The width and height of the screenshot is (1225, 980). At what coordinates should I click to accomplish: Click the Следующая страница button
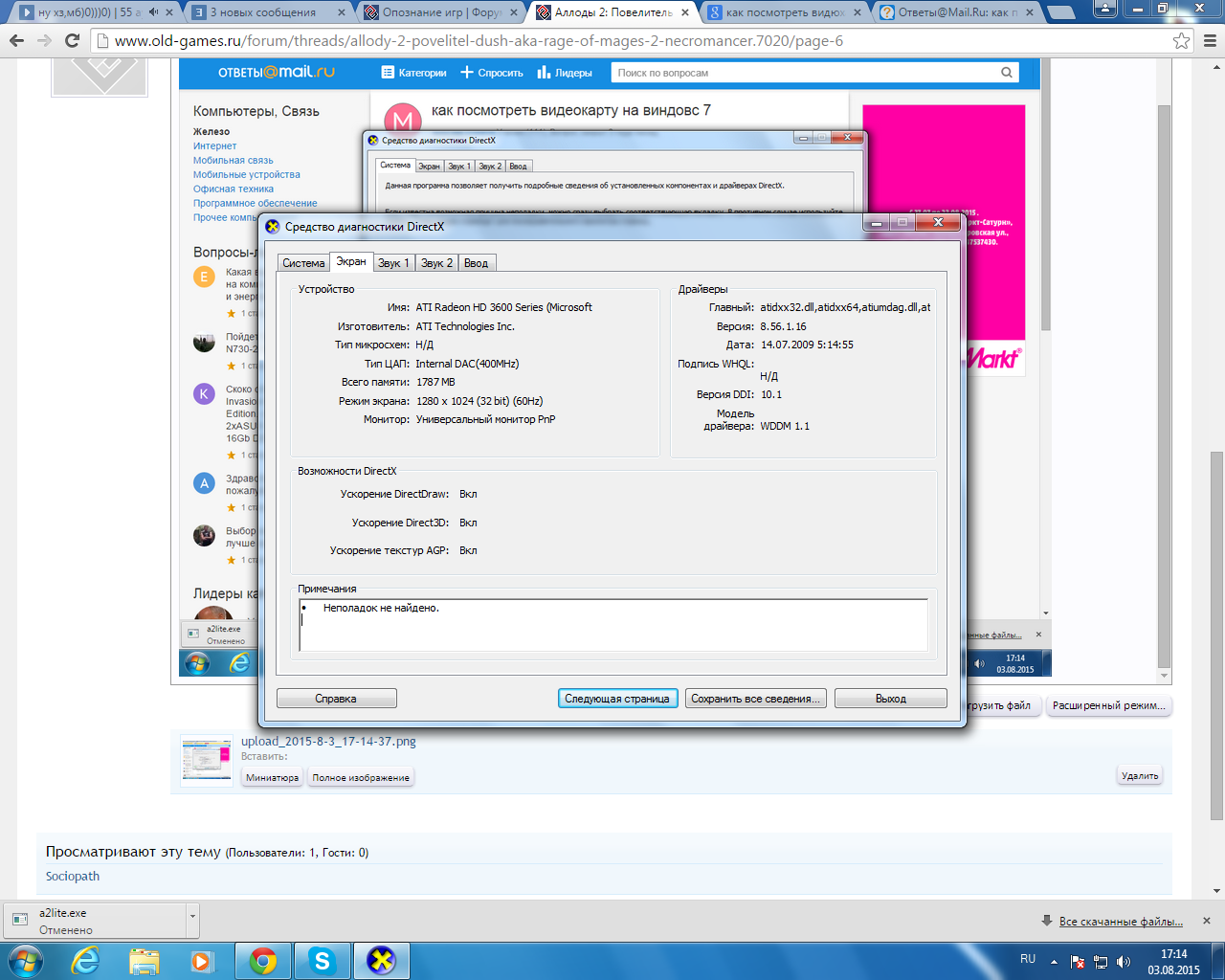(617, 699)
